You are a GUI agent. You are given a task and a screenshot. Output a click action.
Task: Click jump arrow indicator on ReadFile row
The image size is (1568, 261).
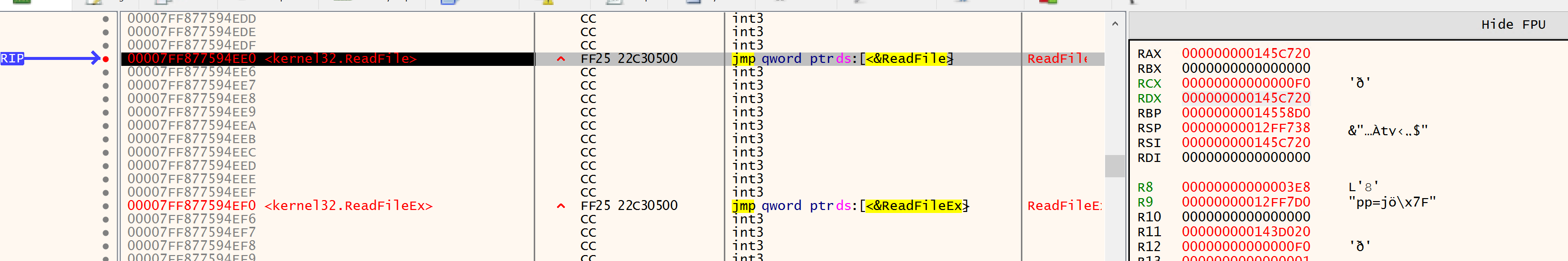tap(560, 59)
